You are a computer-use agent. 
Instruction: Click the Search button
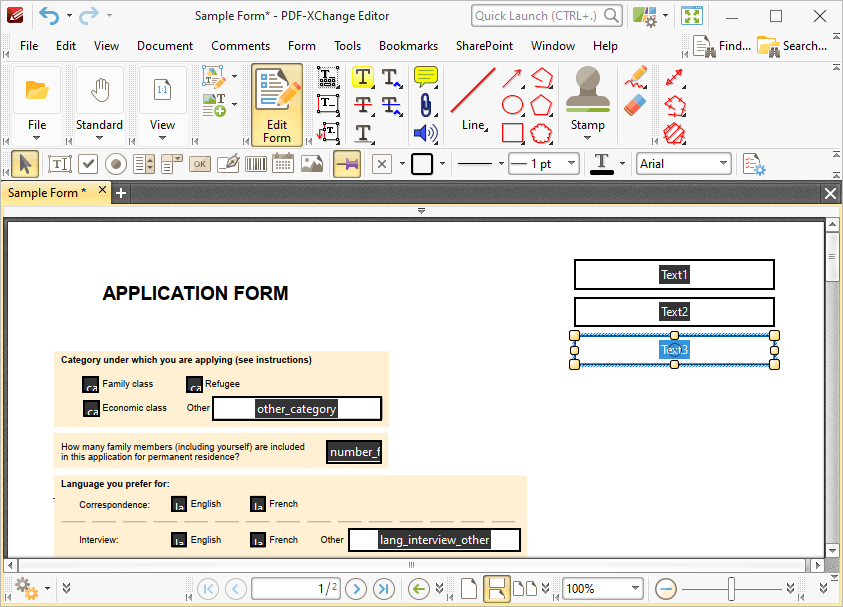(791, 46)
